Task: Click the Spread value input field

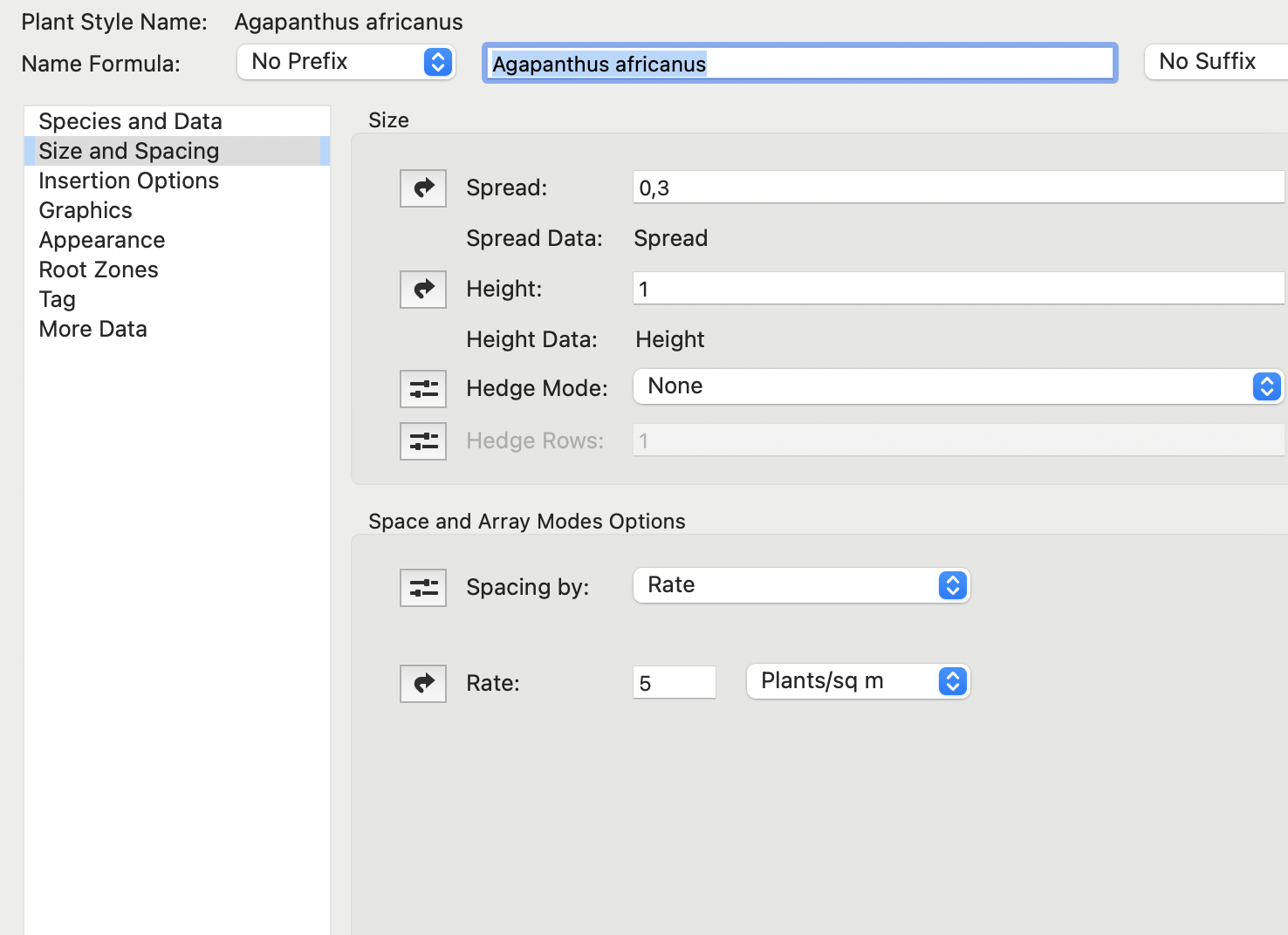Action: (x=957, y=188)
